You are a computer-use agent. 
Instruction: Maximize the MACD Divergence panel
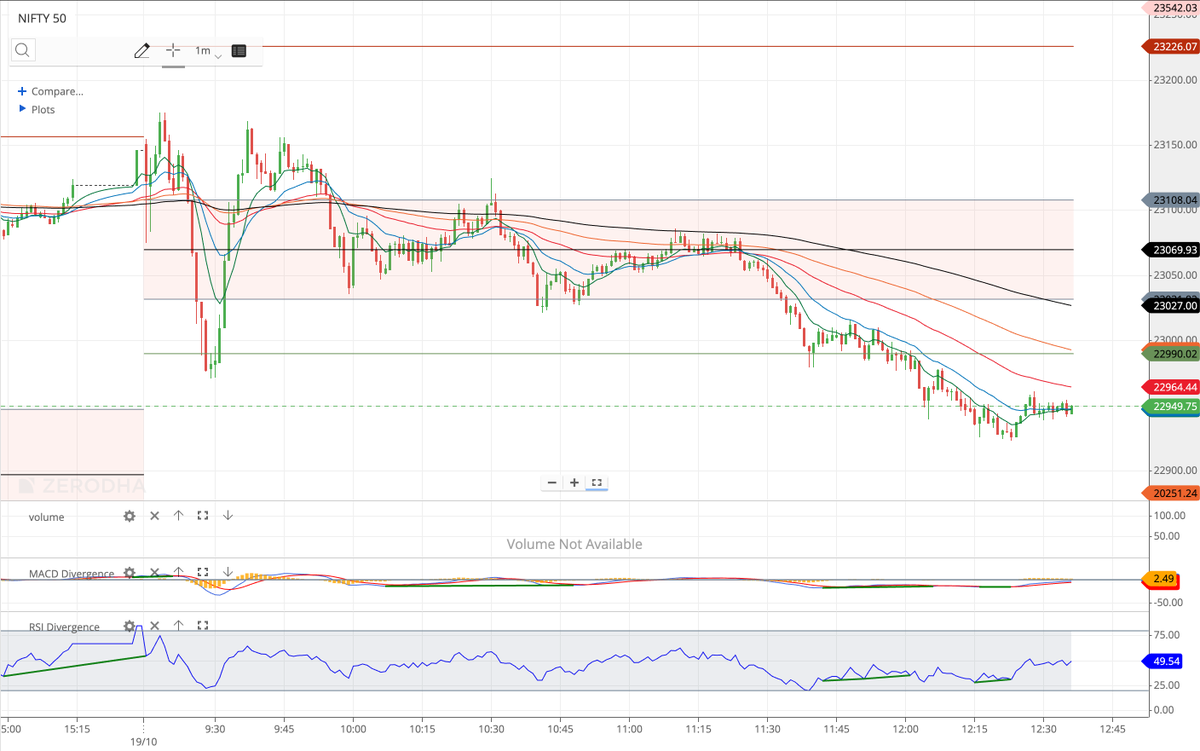pos(203,573)
